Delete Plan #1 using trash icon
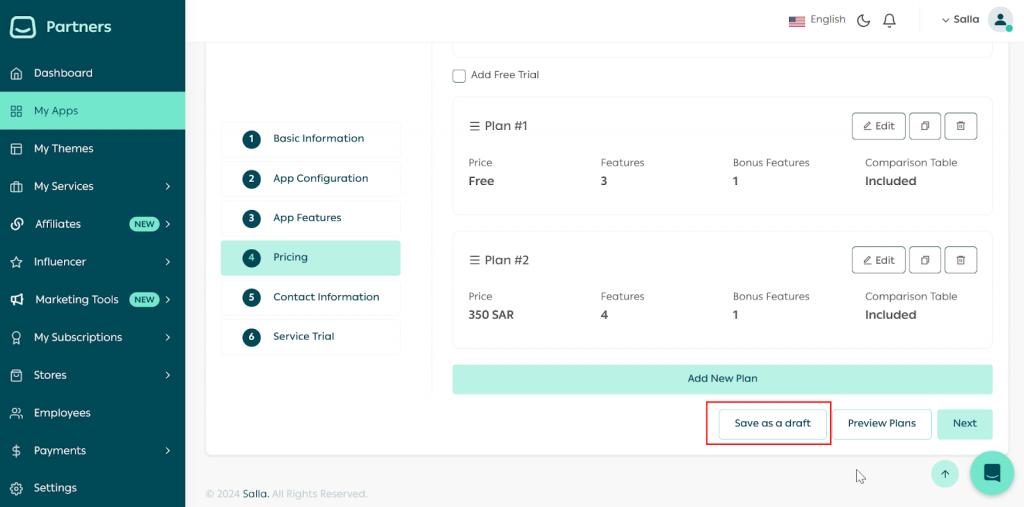The image size is (1024, 507). [x=960, y=126]
